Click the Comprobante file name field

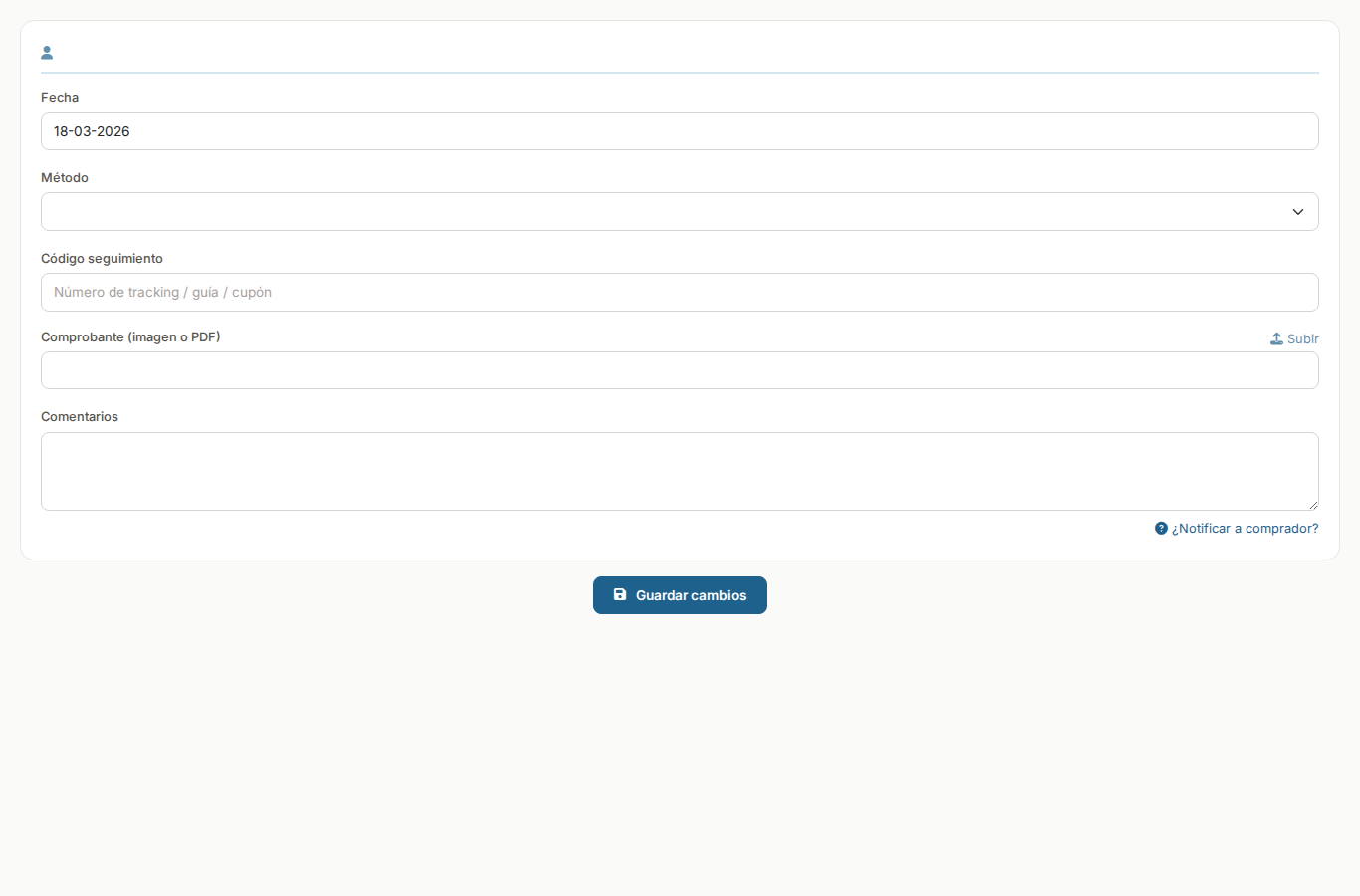(680, 370)
